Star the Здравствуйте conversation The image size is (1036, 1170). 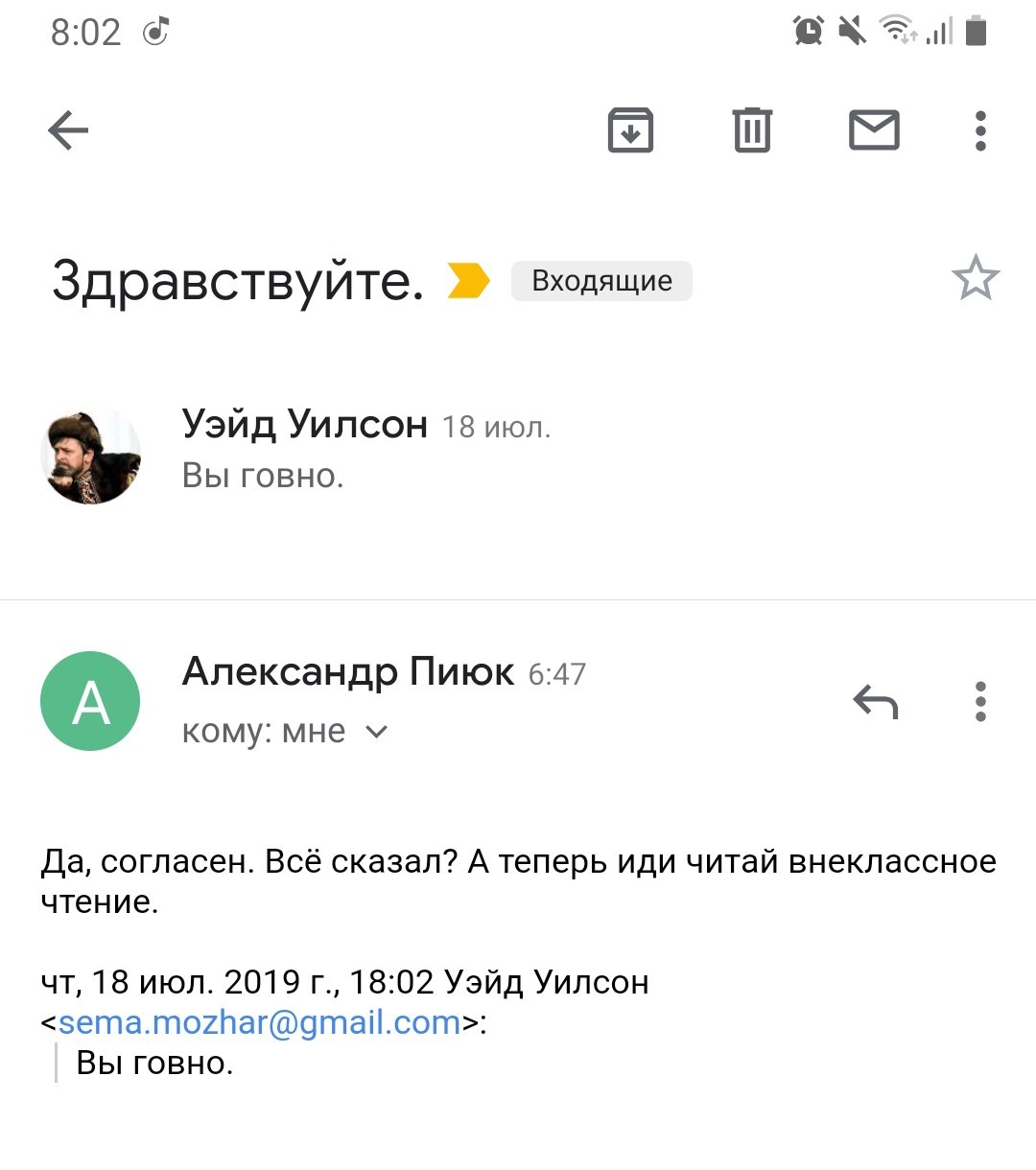coord(975,278)
